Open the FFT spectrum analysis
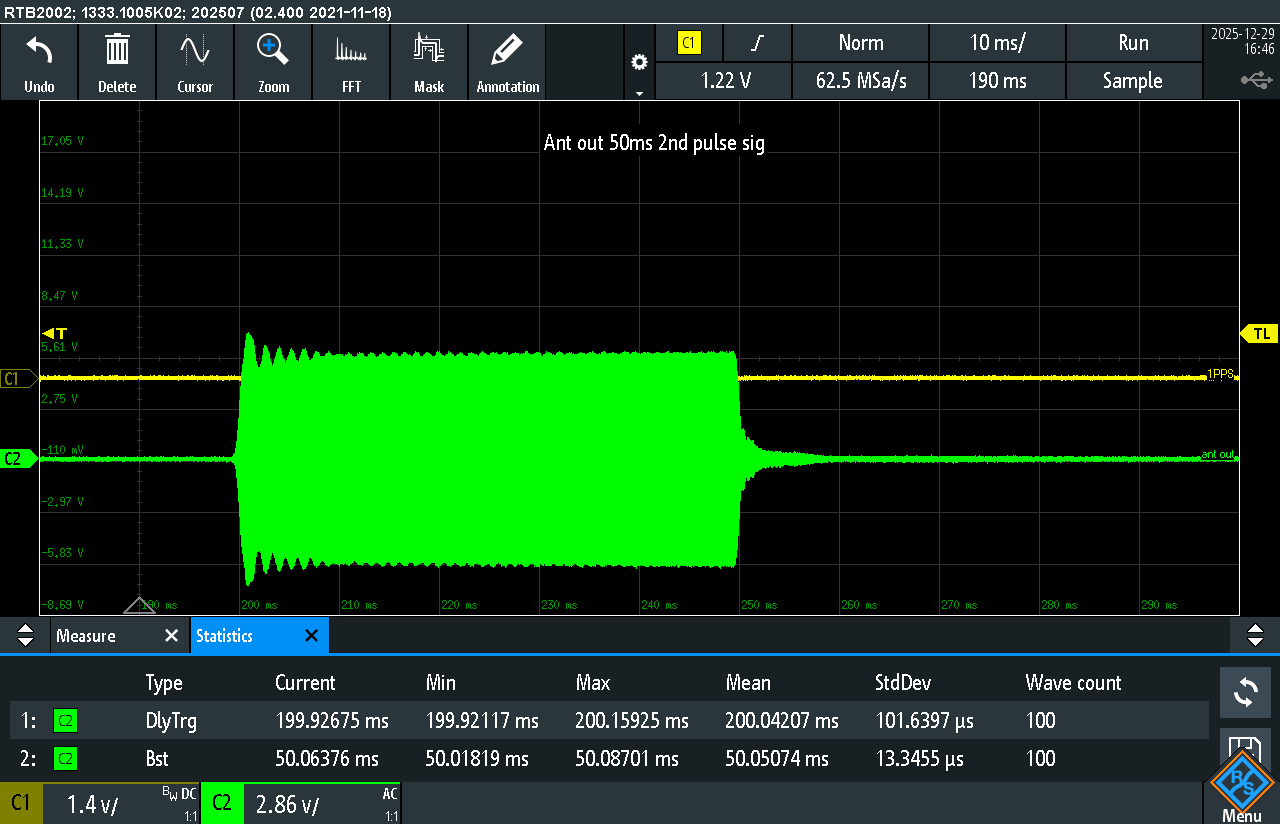This screenshot has width=1280, height=824. [351, 50]
